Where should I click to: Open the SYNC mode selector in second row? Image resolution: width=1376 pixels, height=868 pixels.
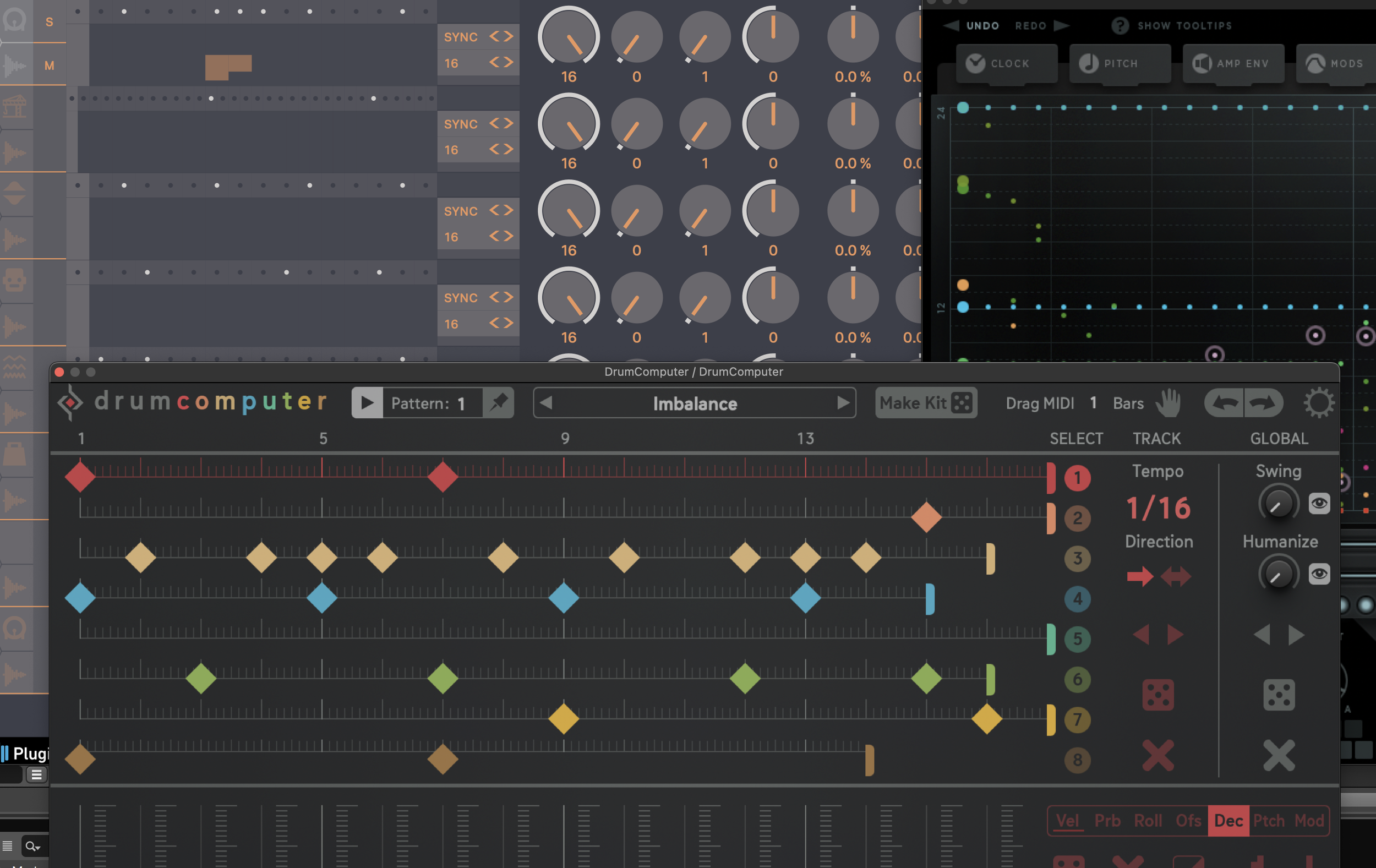(478, 123)
